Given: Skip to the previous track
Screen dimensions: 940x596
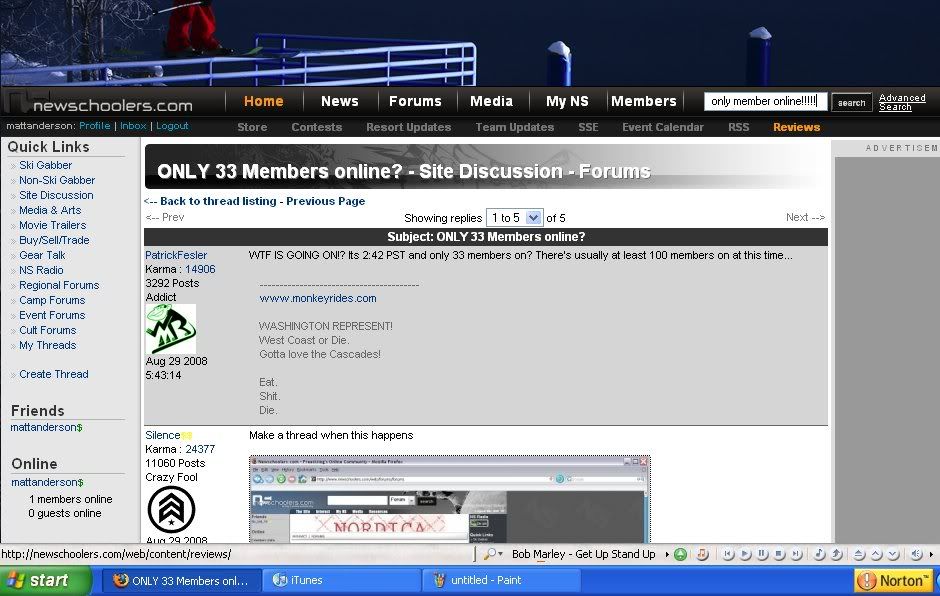Looking at the screenshot, I should pyautogui.click(x=729, y=554).
